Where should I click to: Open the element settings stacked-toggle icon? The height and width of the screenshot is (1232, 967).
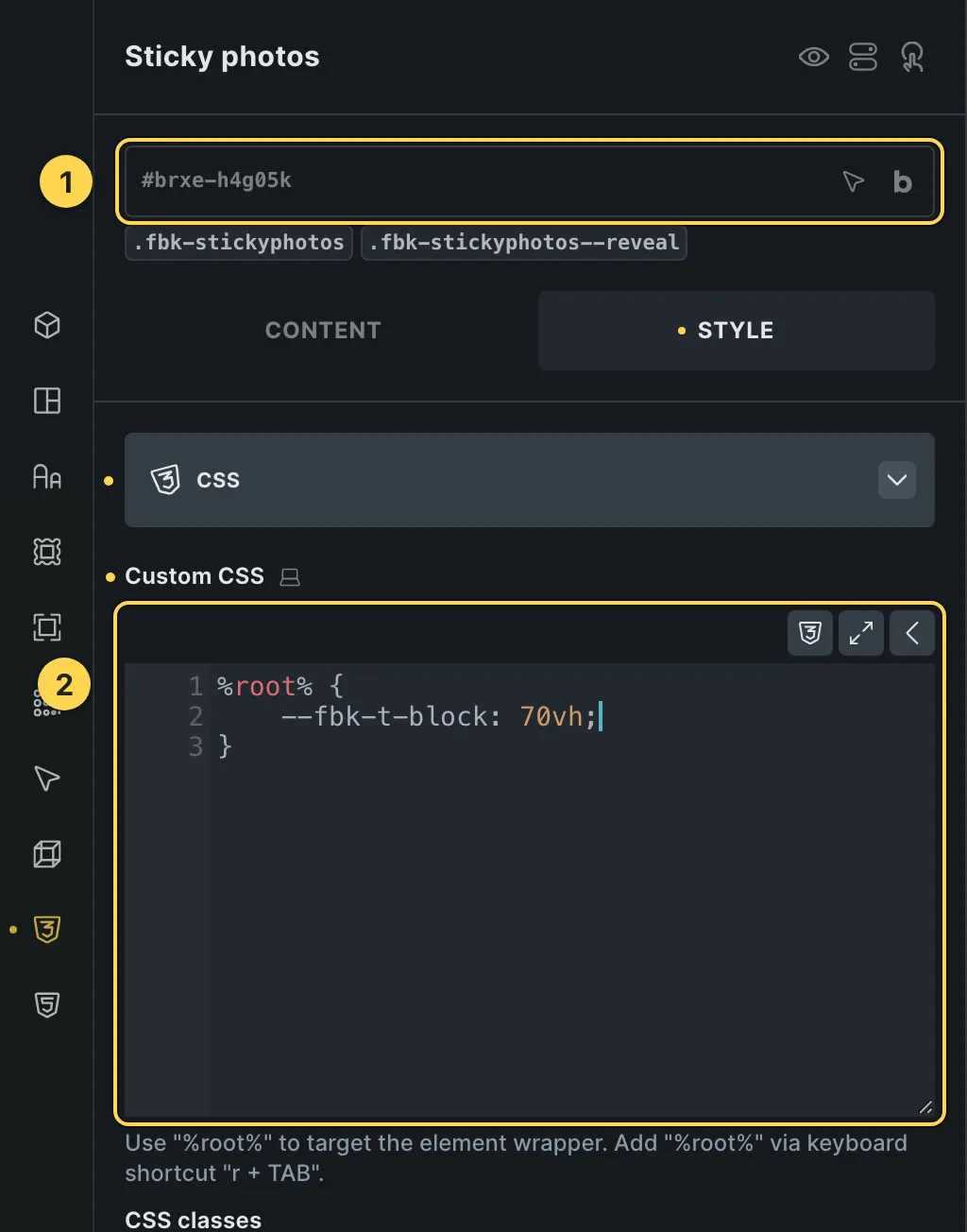point(863,57)
